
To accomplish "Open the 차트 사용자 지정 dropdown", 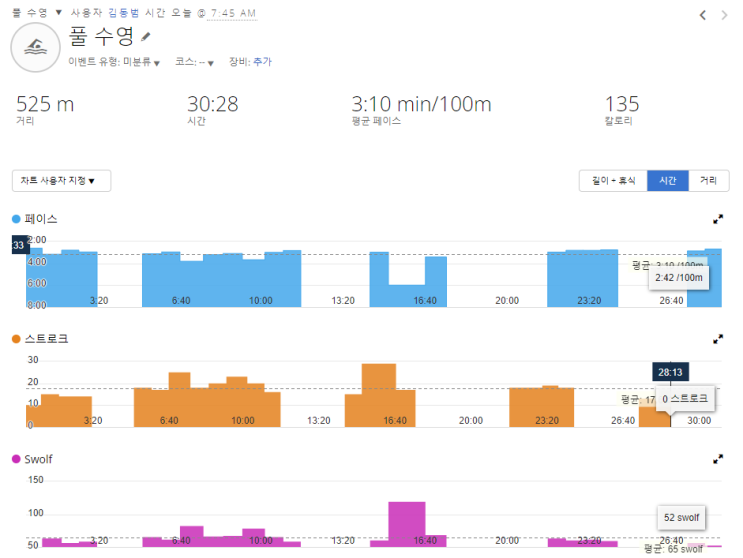I will (62, 181).
